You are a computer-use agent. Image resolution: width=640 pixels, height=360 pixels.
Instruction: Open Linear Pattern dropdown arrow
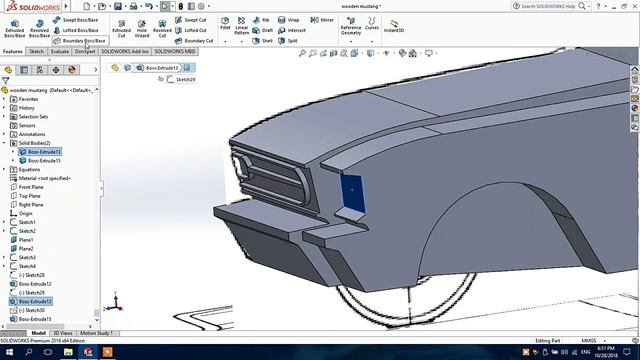coord(242,42)
